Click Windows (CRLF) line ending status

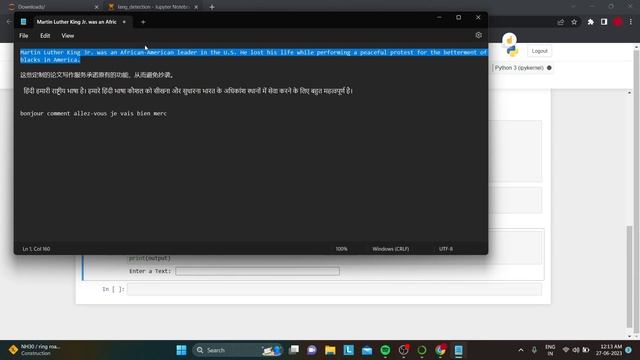390,249
